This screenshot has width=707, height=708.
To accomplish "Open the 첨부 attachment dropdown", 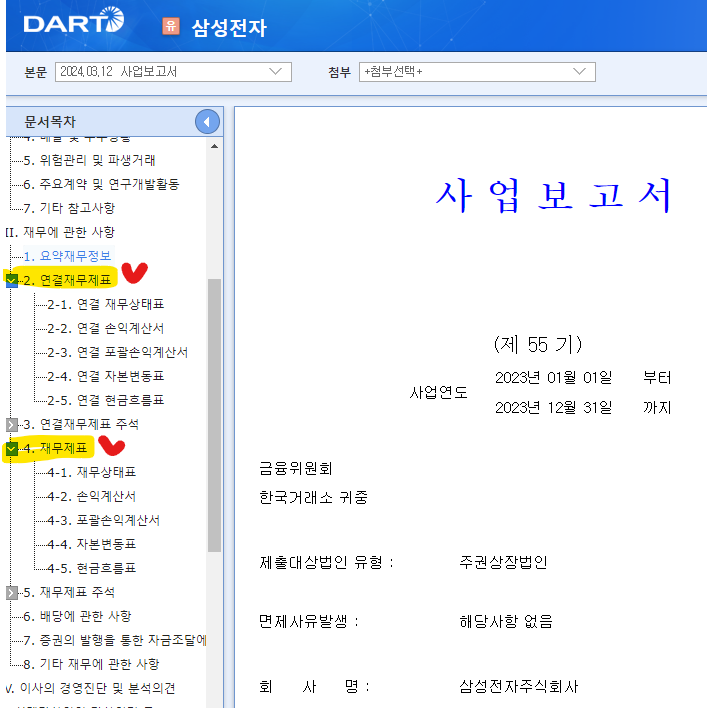I will click(477, 72).
